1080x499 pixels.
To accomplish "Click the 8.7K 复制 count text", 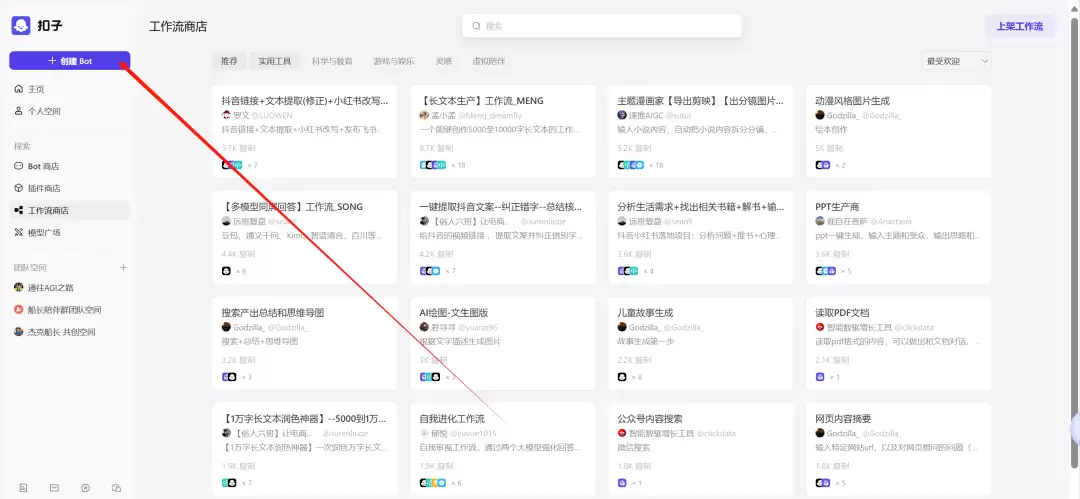I will (437, 148).
